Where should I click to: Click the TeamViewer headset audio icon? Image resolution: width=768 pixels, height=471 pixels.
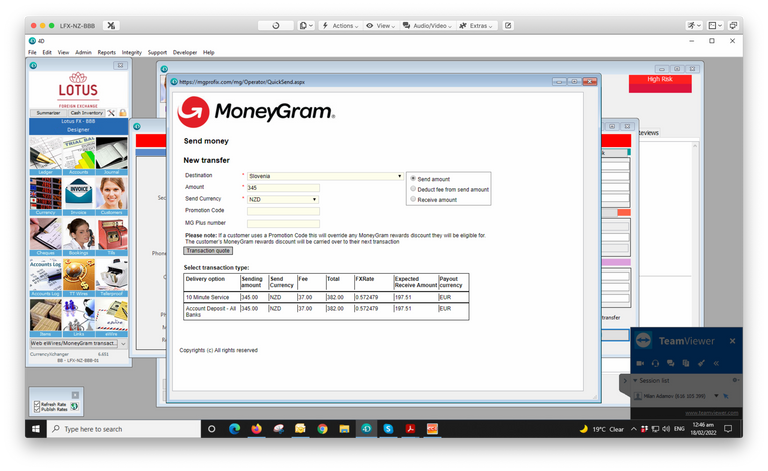[655, 363]
